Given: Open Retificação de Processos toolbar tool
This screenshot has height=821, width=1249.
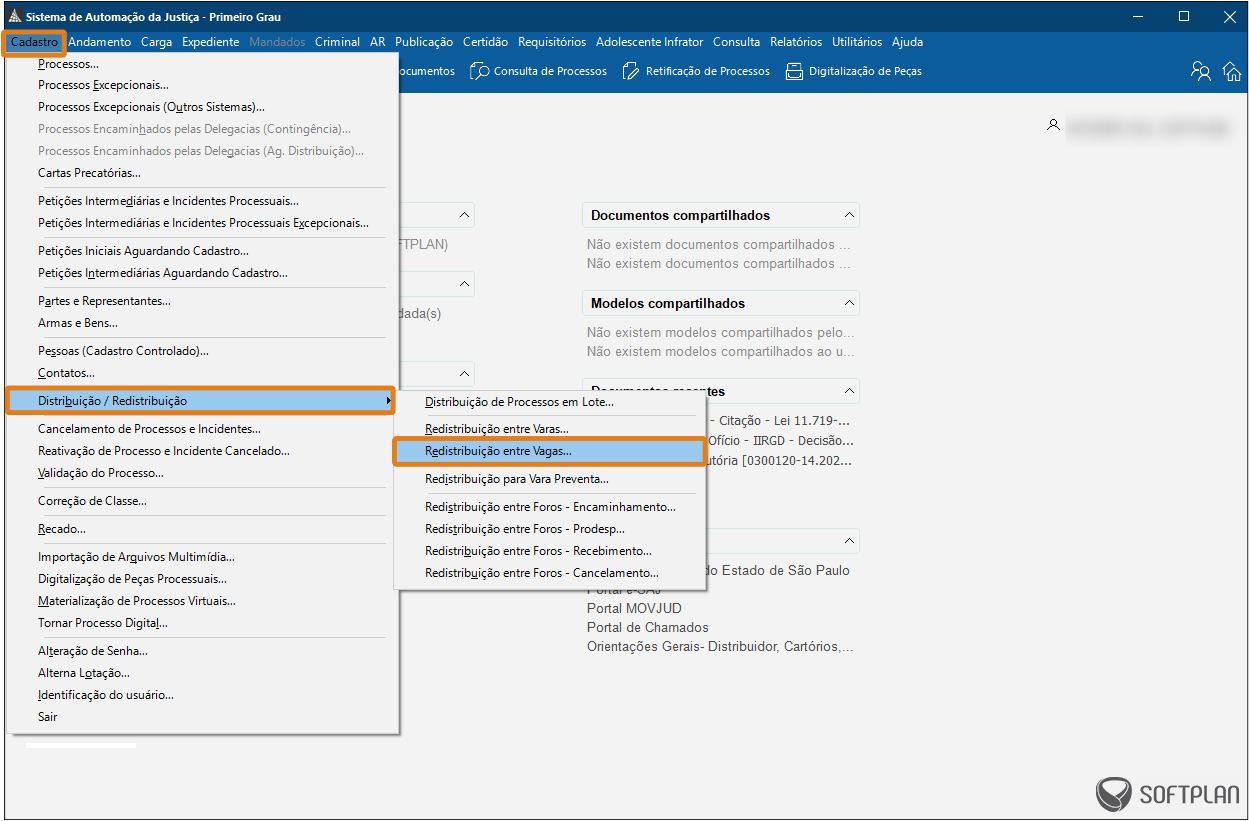Looking at the screenshot, I should tap(696, 71).
